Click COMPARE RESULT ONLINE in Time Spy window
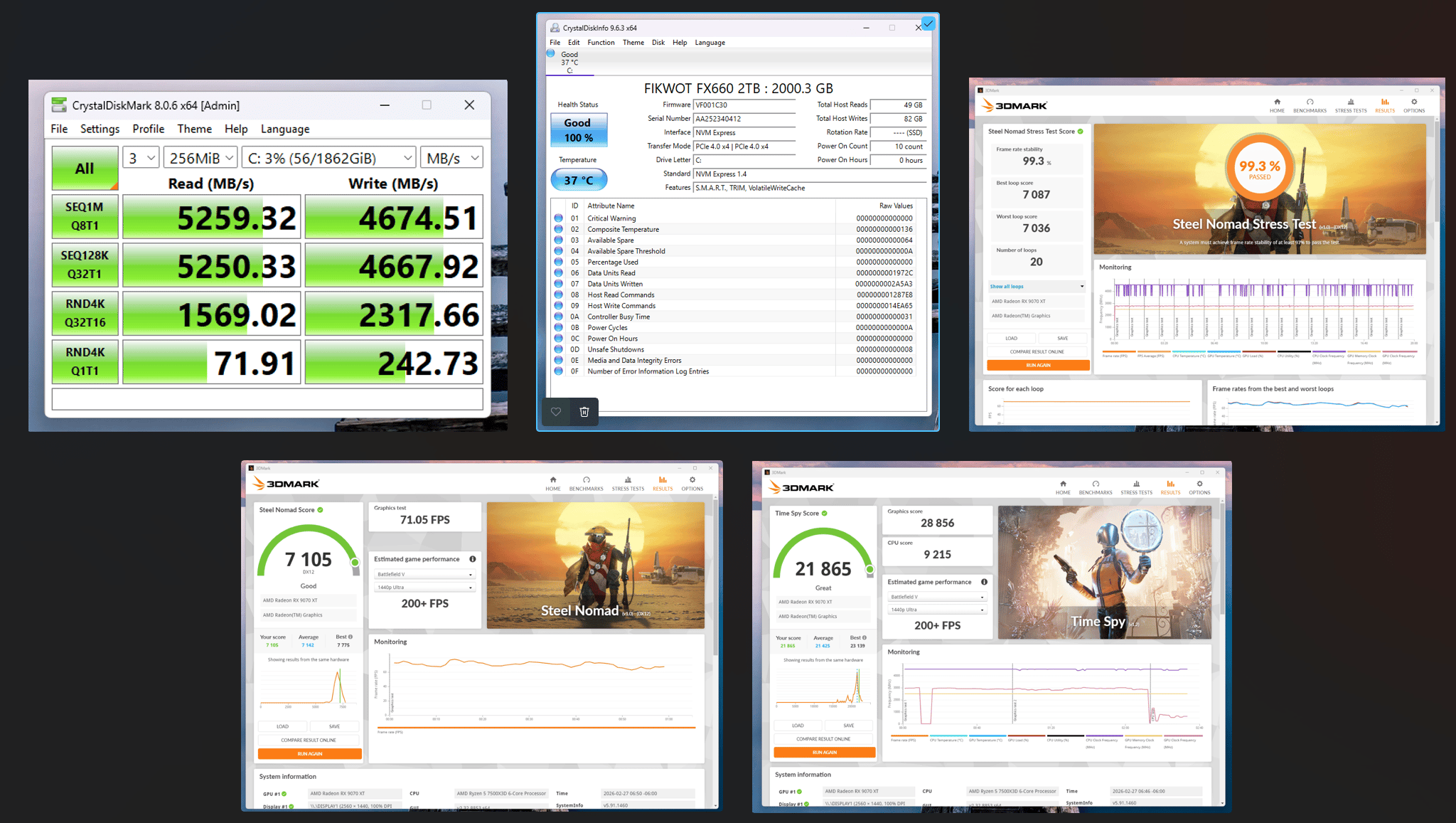Screen dimensions: 1456x823 [x=823, y=739]
